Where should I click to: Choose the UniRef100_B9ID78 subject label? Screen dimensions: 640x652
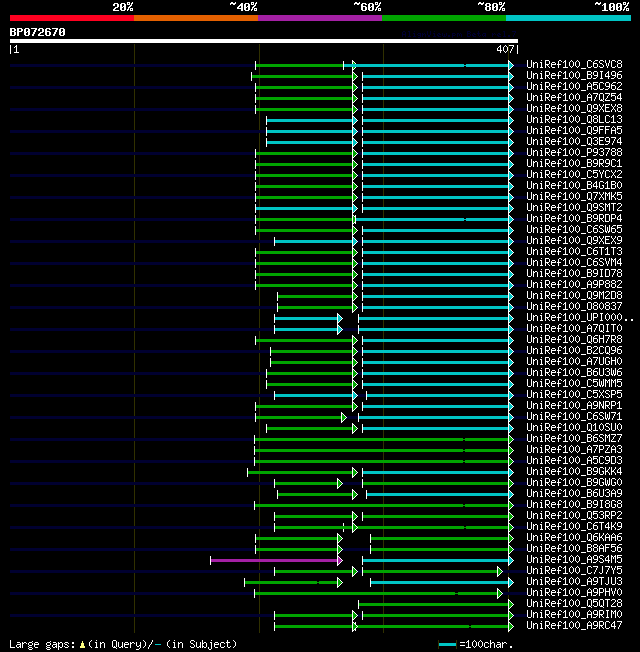coord(574,274)
